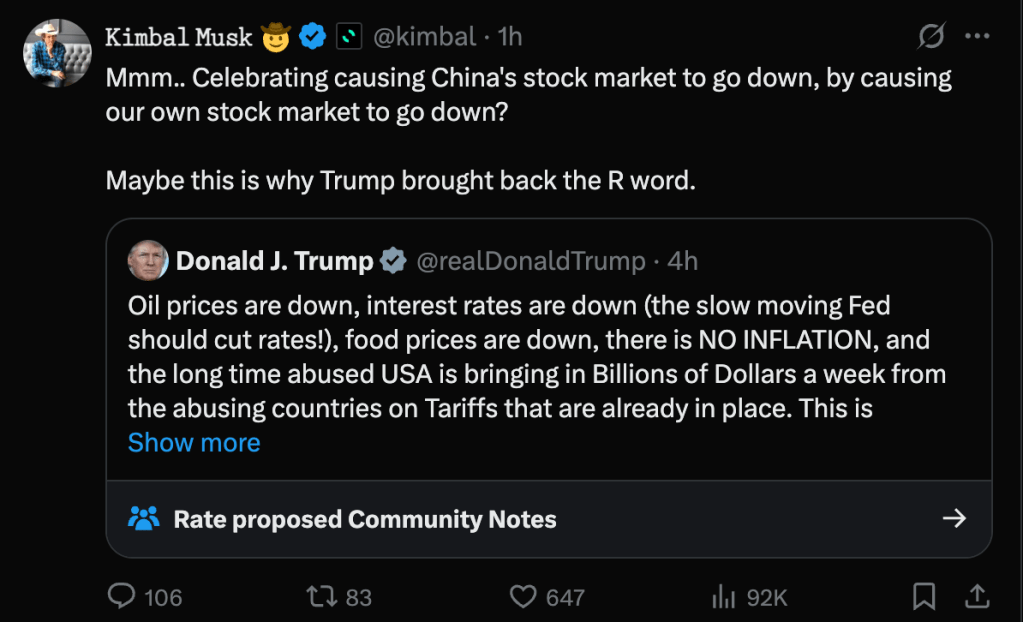
Task: Open the @kimbal handle link
Action: pos(424,38)
